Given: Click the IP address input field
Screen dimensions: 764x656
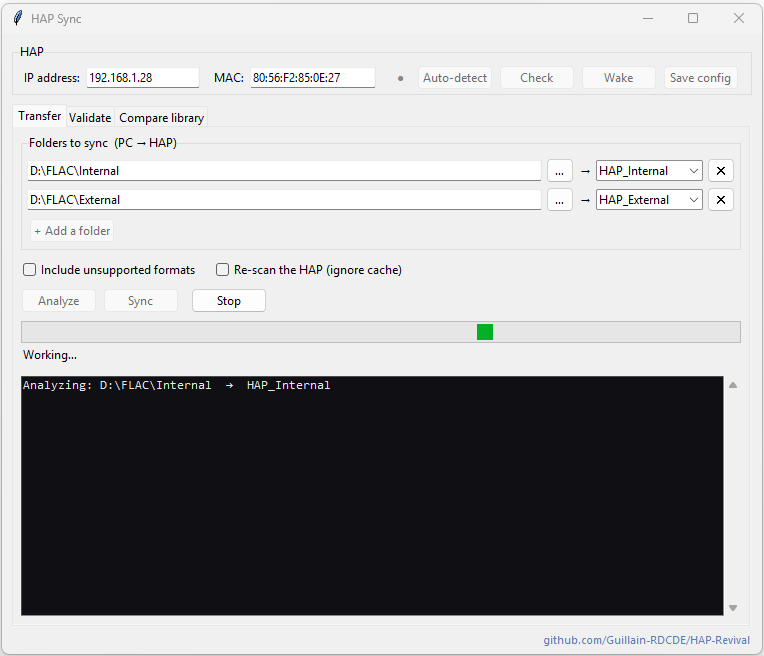Looking at the screenshot, I should click(x=143, y=78).
